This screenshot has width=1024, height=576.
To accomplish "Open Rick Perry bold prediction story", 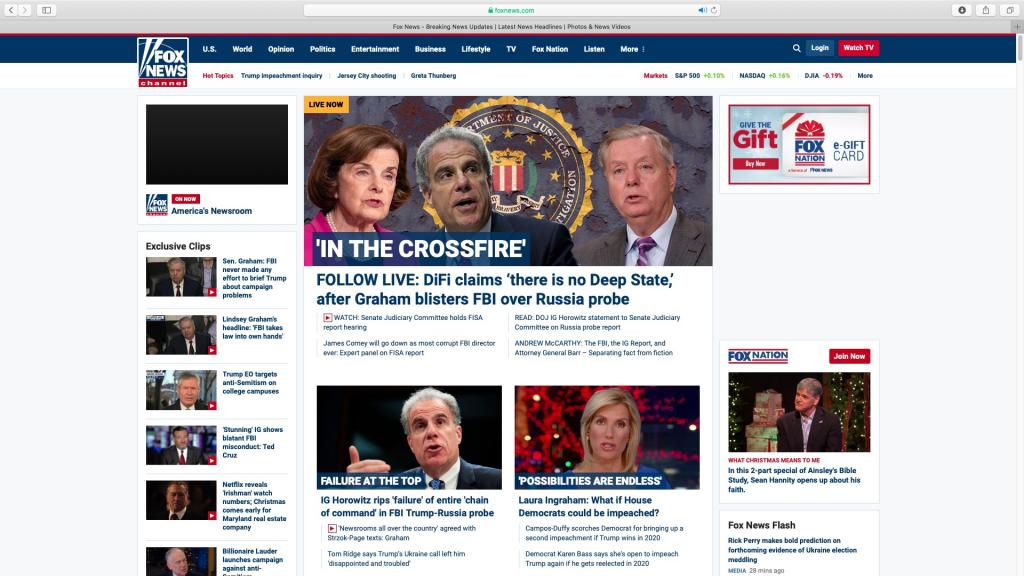I will (x=792, y=550).
